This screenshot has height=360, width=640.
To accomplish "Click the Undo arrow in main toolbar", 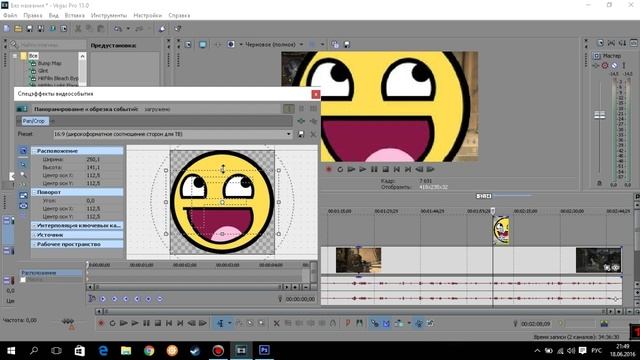I will pyautogui.click(x=118, y=29).
